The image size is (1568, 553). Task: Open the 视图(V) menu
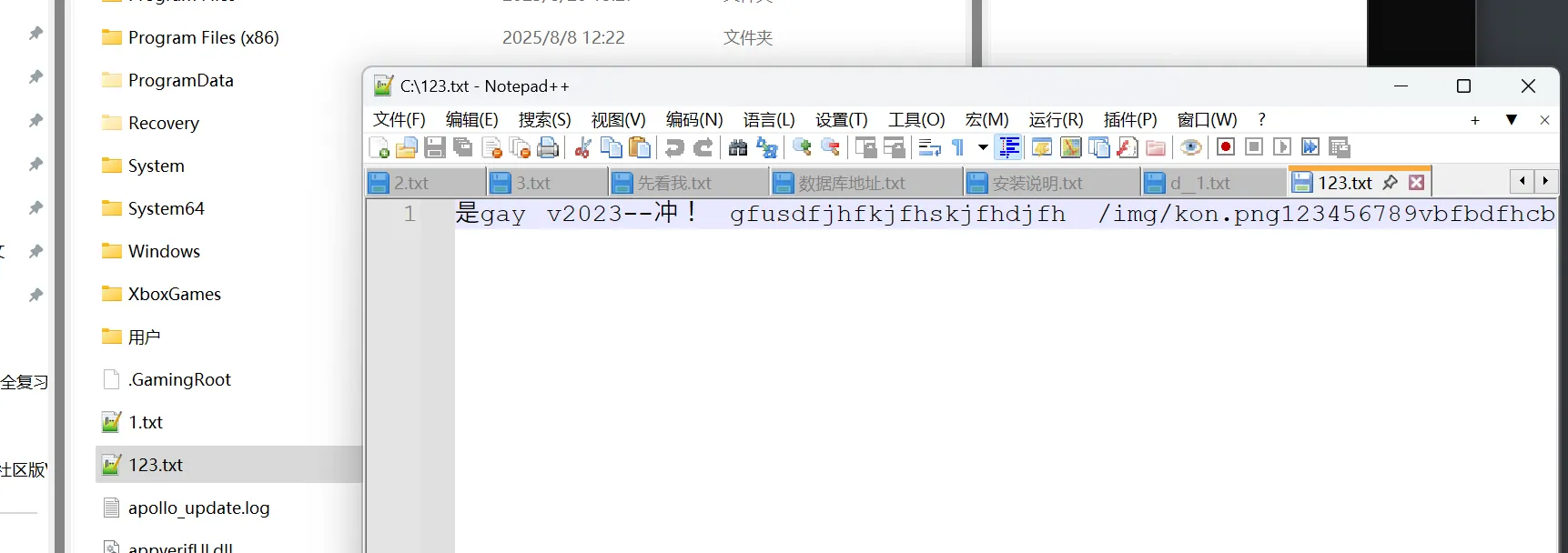[619, 119]
